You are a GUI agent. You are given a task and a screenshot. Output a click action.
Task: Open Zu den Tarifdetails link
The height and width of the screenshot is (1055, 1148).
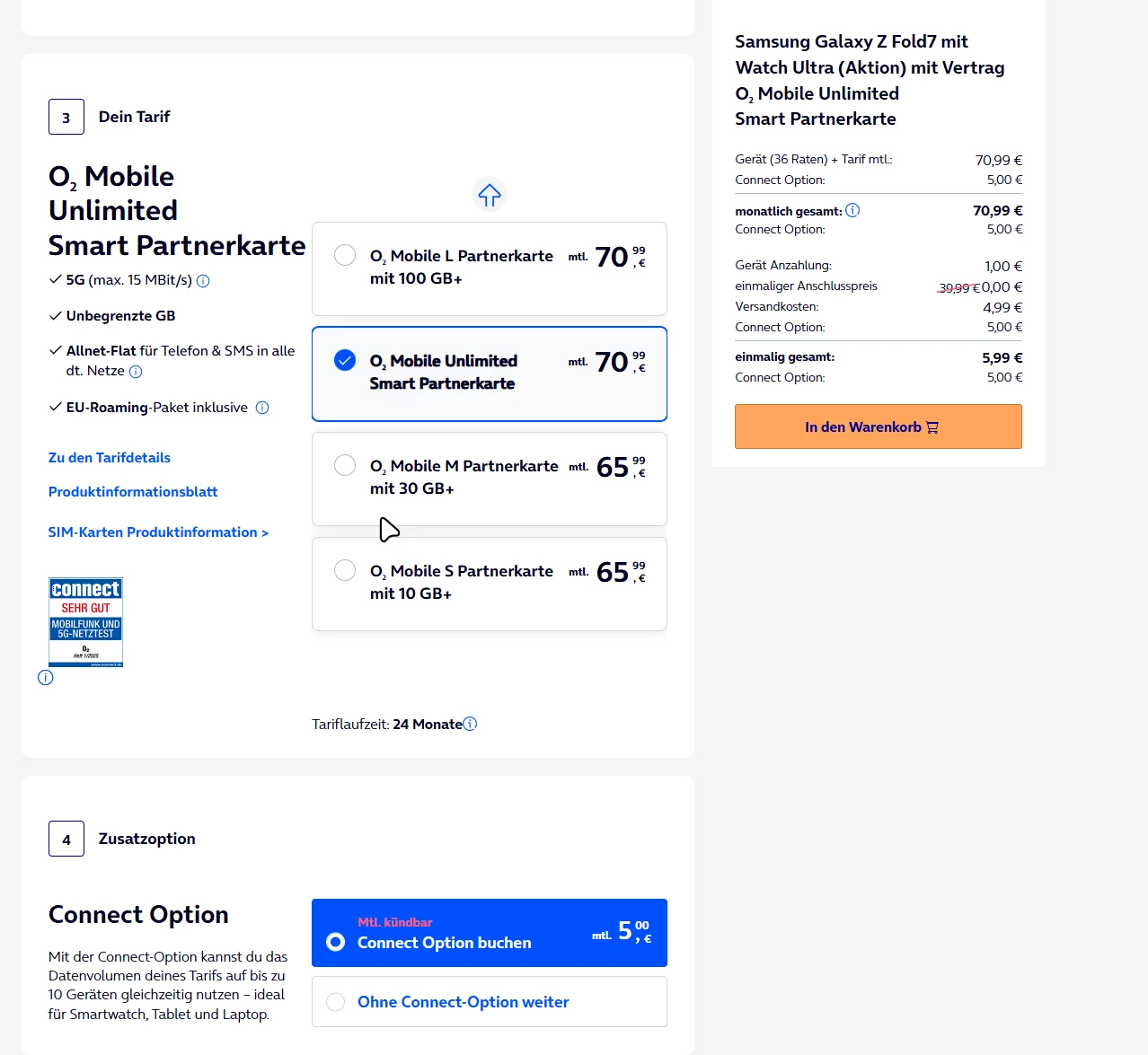(110, 458)
